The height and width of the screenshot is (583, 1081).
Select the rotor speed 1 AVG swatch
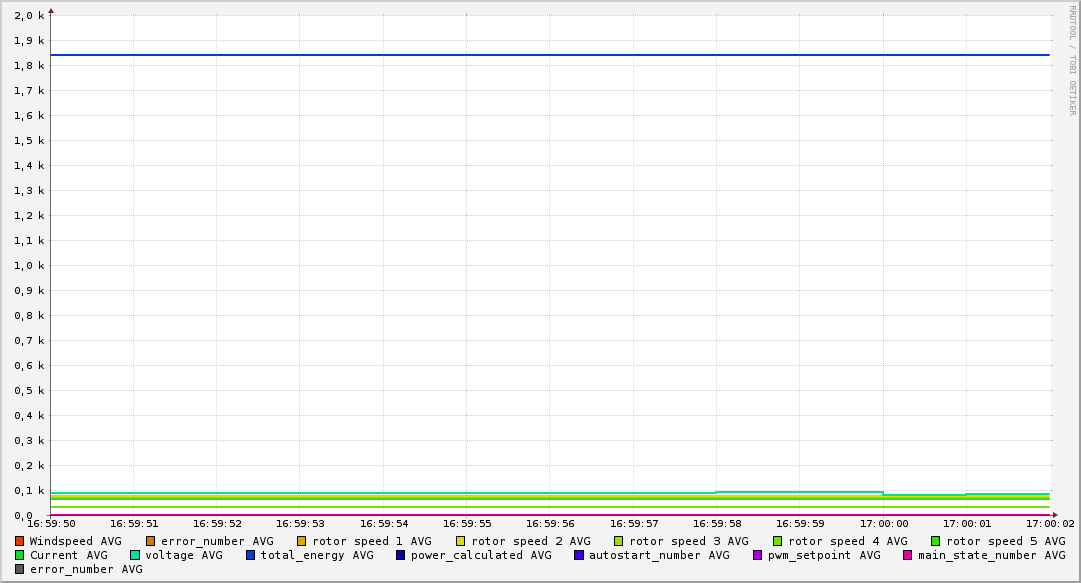tap(302, 541)
